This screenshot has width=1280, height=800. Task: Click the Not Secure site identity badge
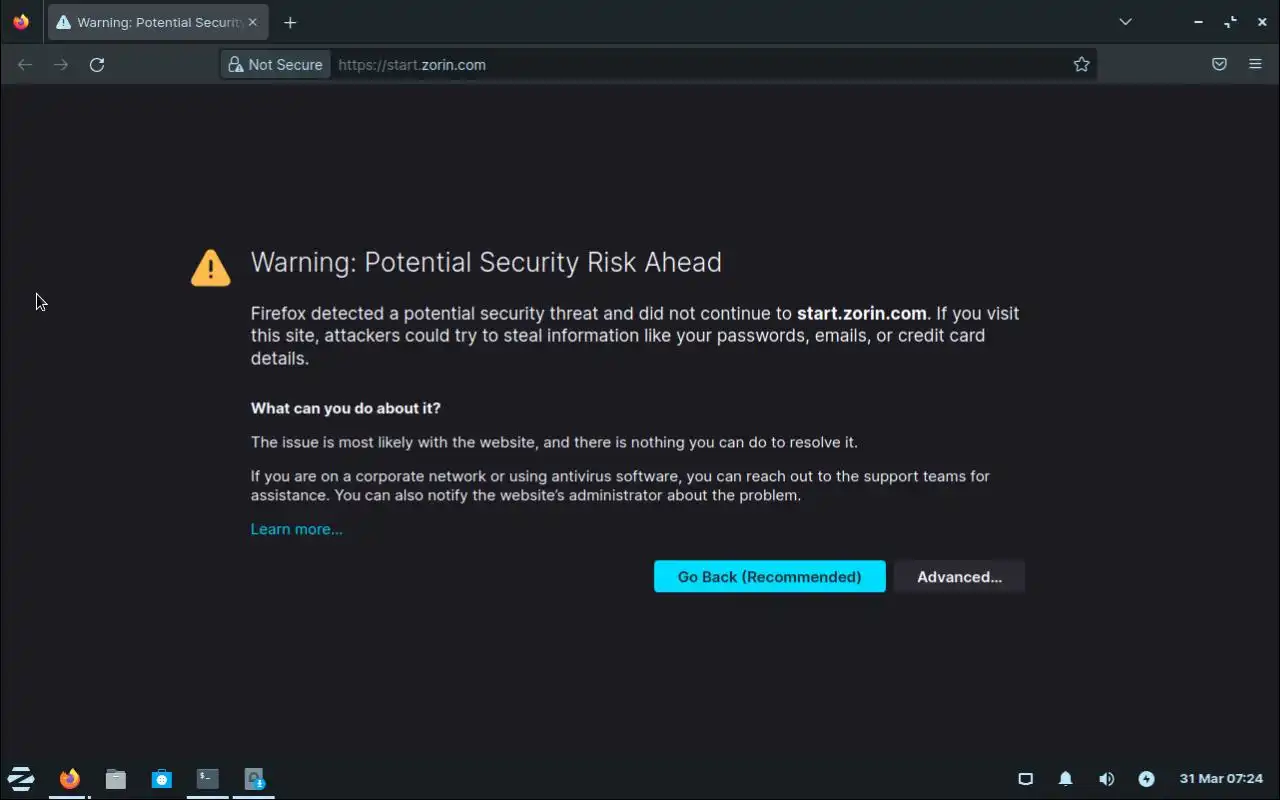[275, 64]
